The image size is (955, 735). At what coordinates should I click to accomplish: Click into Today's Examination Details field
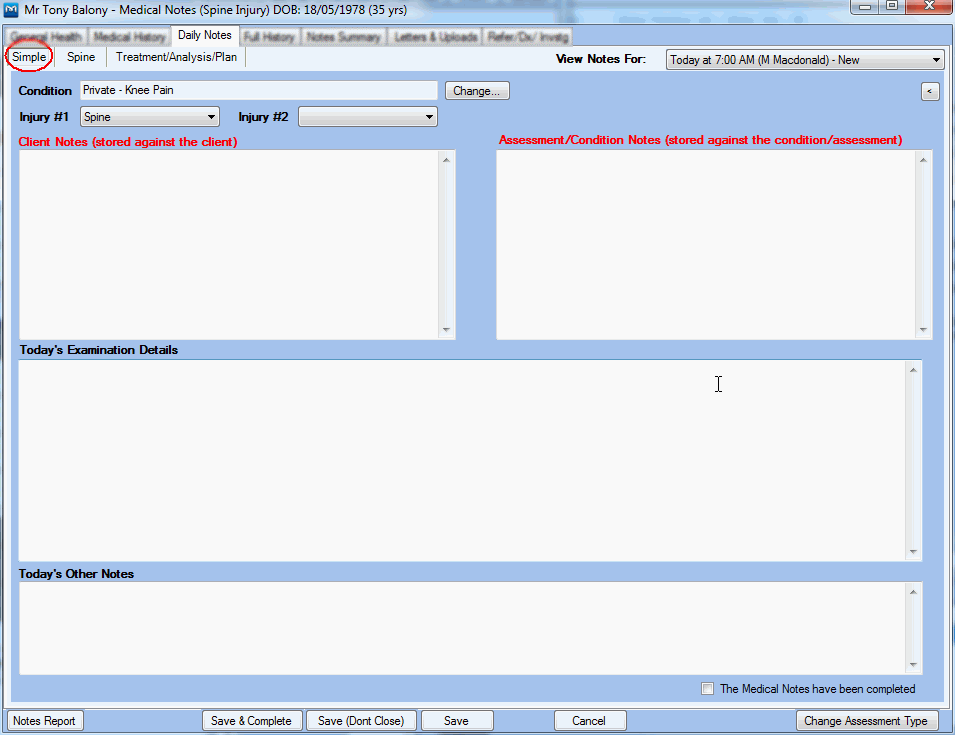click(460, 460)
